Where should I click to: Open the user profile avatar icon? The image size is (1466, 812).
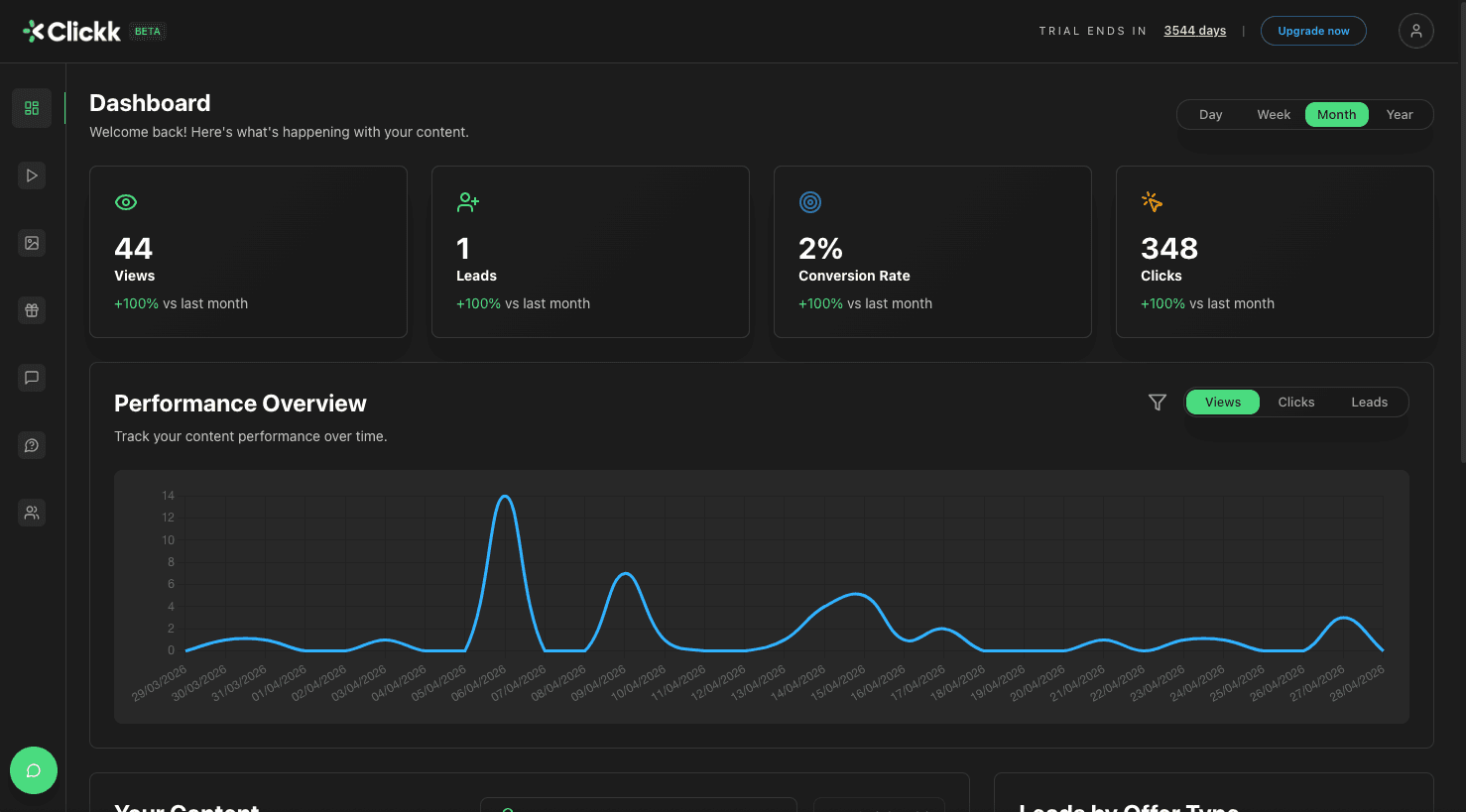[x=1416, y=31]
